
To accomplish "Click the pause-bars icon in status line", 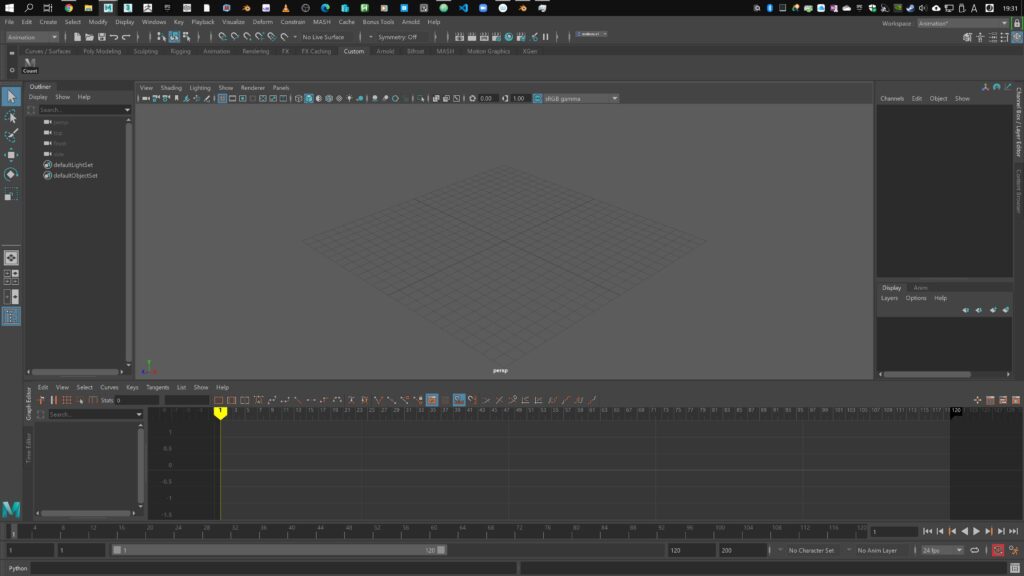I will (x=545, y=37).
